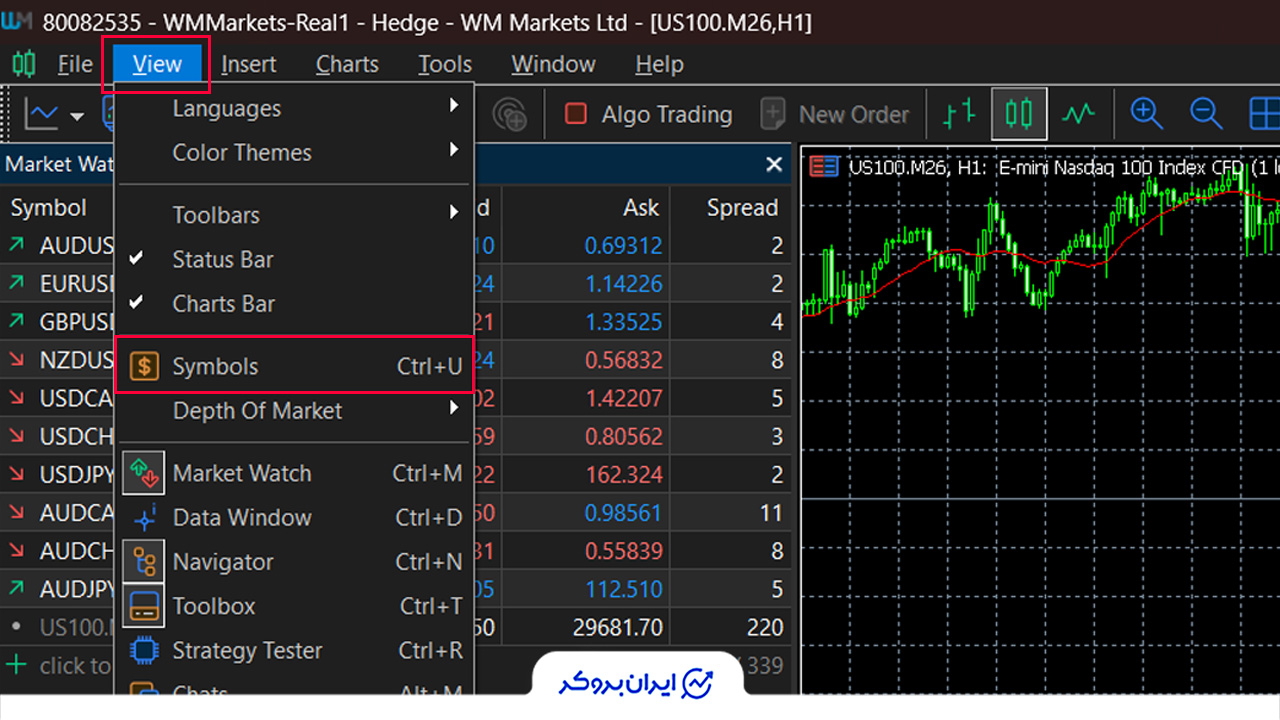Click ask price 0.56832
1280x720 pixels.
point(623,360)
